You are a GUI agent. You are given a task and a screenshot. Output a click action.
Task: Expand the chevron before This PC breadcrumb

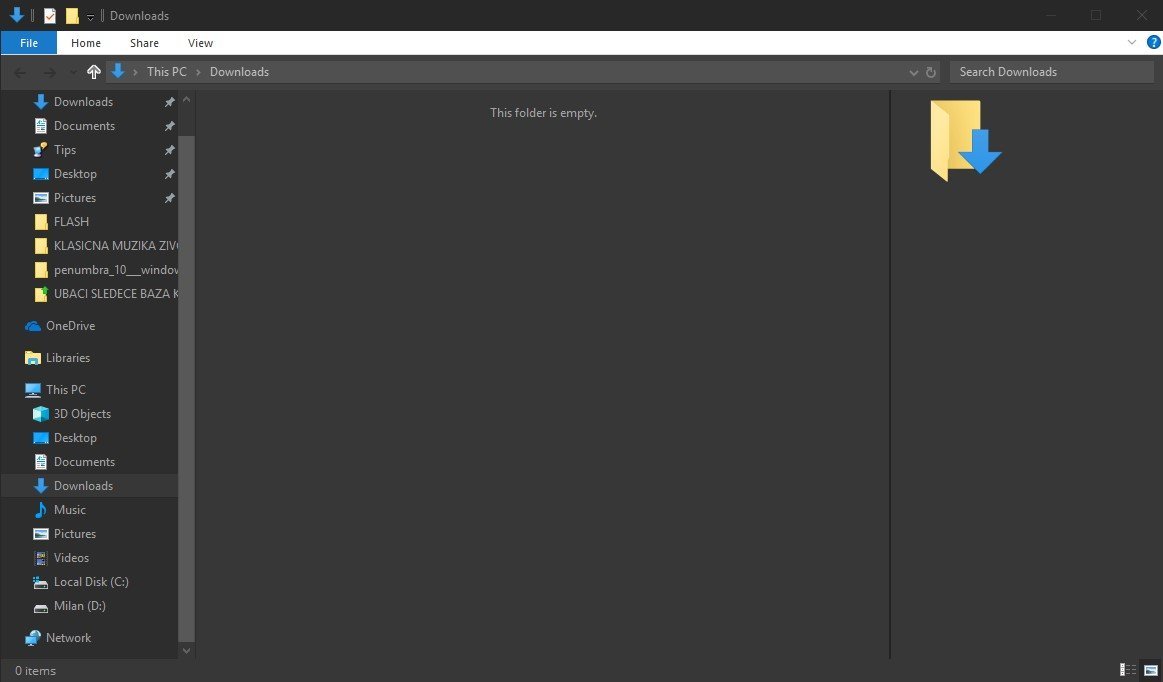136,72
